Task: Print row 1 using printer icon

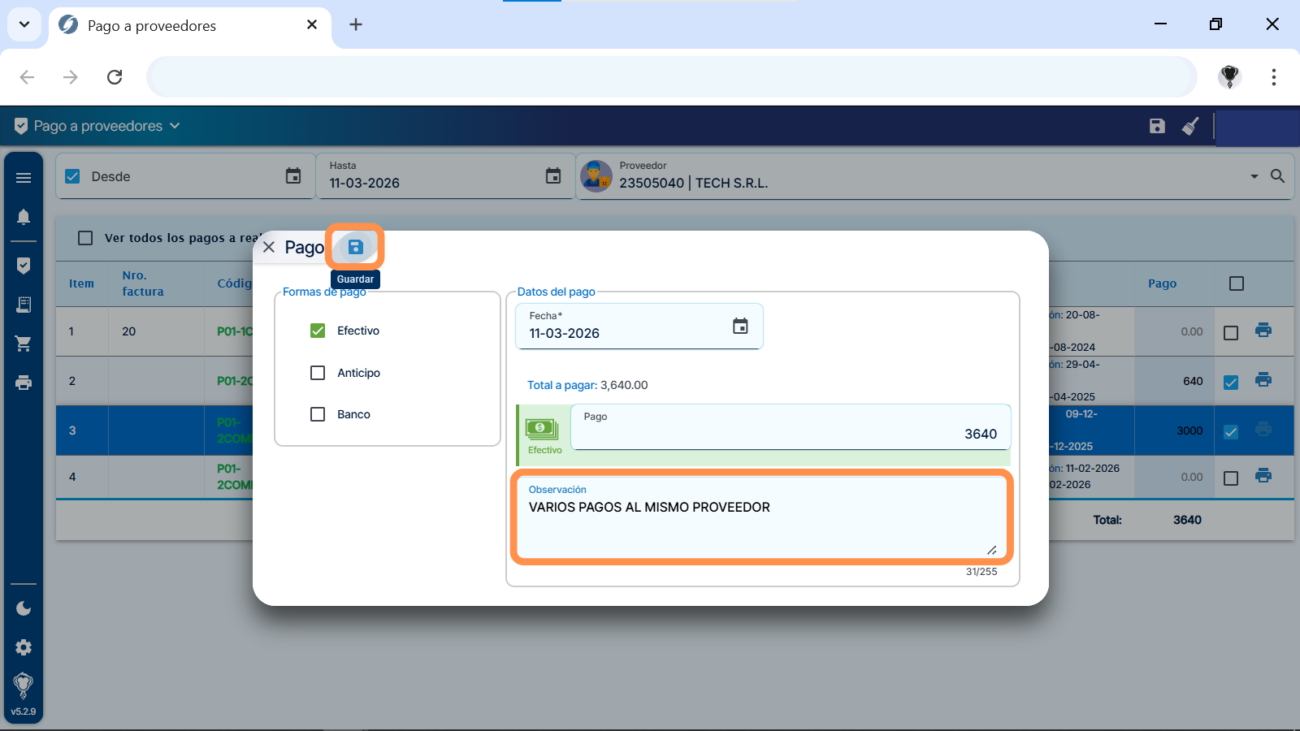Action: (1263, 330)
